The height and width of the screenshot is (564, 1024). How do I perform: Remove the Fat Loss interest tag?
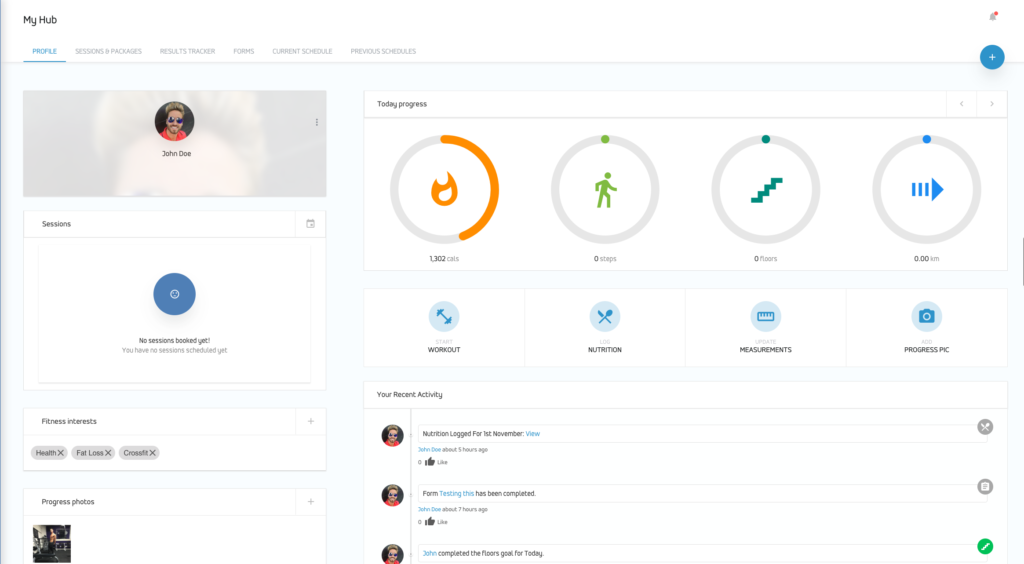click(108, 452)
